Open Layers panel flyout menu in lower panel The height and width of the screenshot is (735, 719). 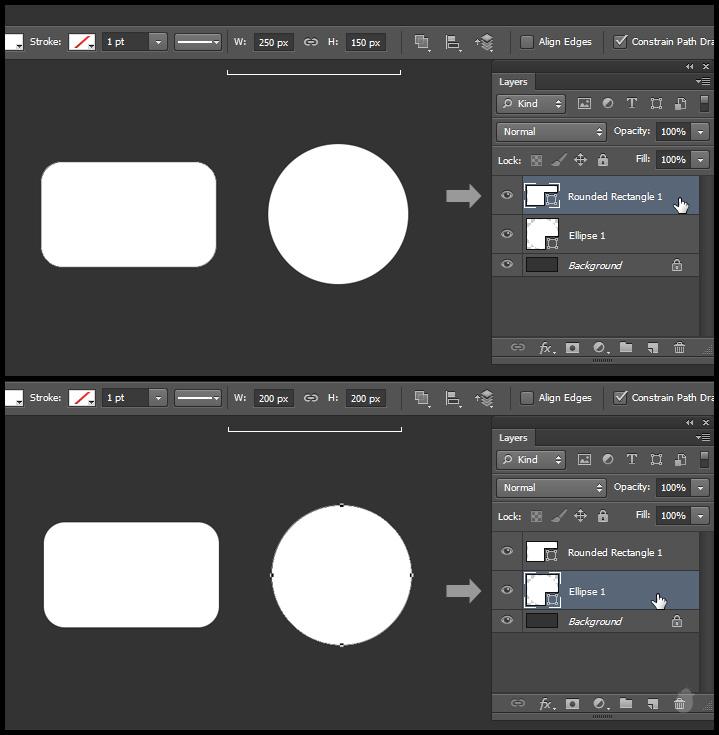click(704, 438)
